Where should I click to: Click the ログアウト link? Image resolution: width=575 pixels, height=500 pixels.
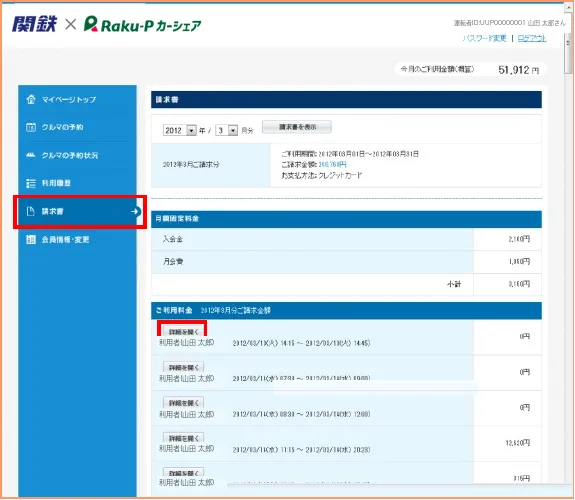click(532, 38)
